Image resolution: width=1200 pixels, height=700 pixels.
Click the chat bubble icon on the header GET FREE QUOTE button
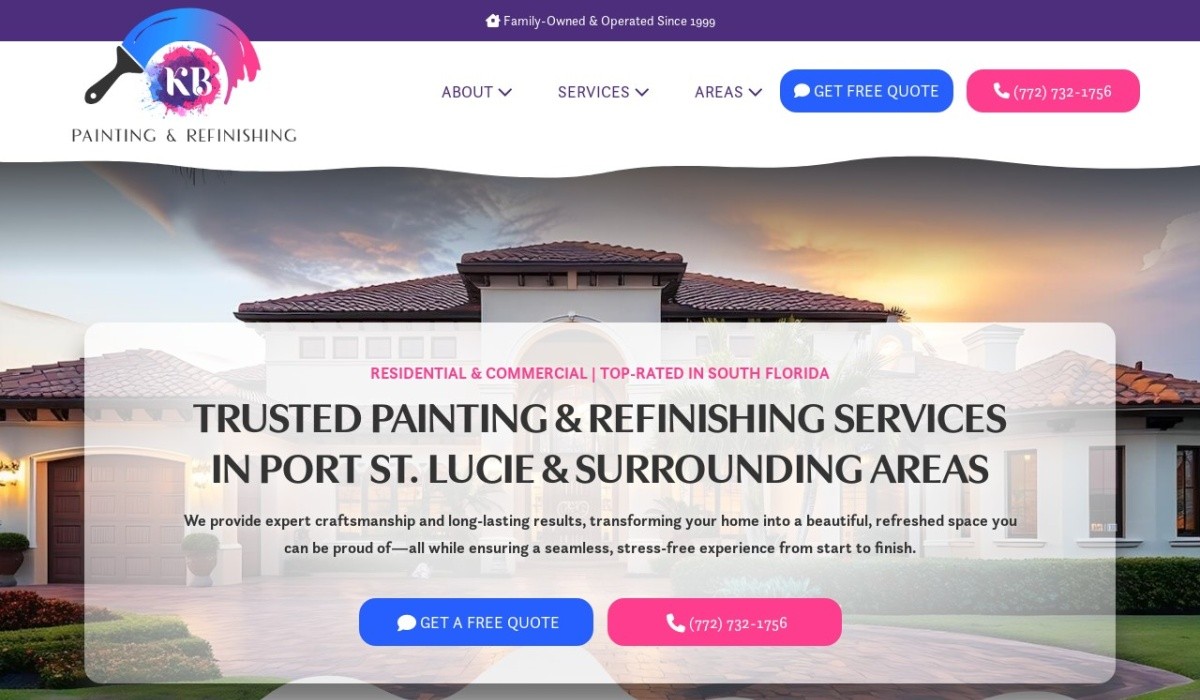tap(802, 91)
